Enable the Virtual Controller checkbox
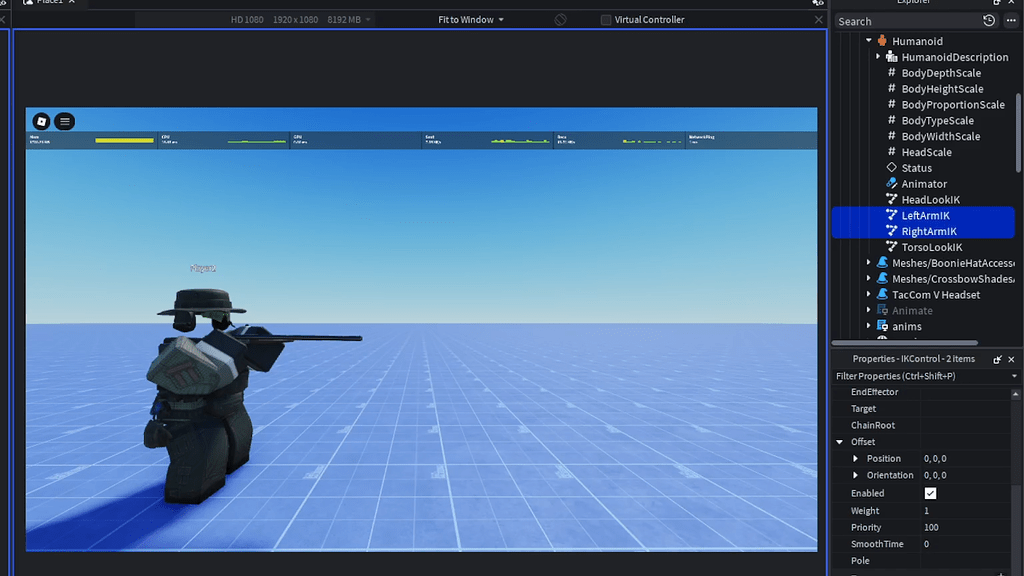Image resolution: width=1024 pixels, height=576 pixels. pos(606,20)
